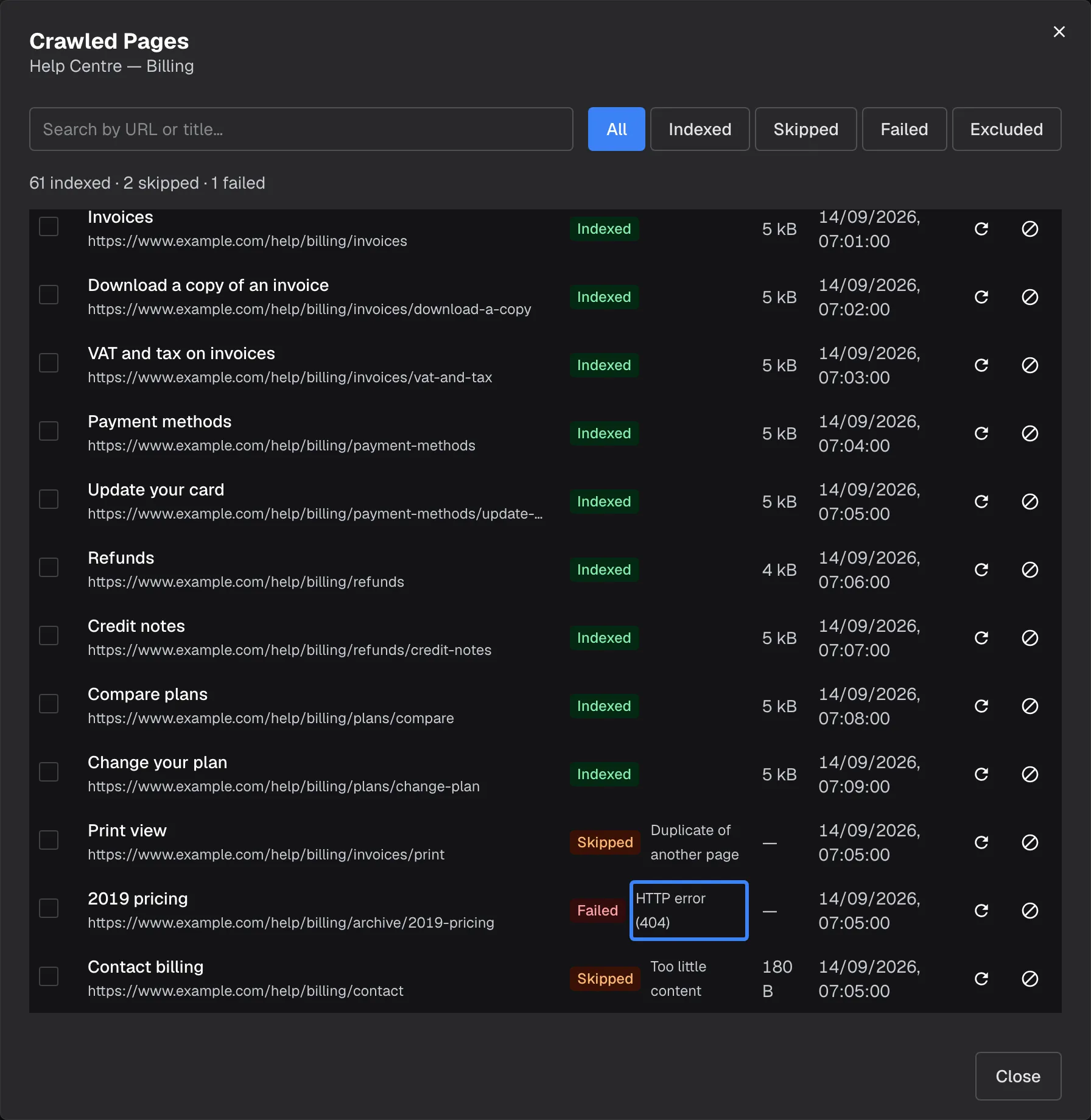Re-crawl the Contact billing page
The image size is (1091, 1120).
coord(981,979)
